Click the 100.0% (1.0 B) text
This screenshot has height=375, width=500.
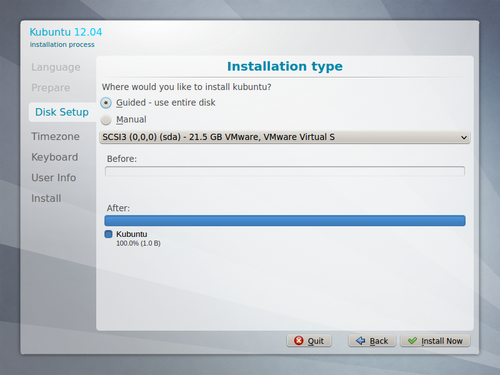138,243
